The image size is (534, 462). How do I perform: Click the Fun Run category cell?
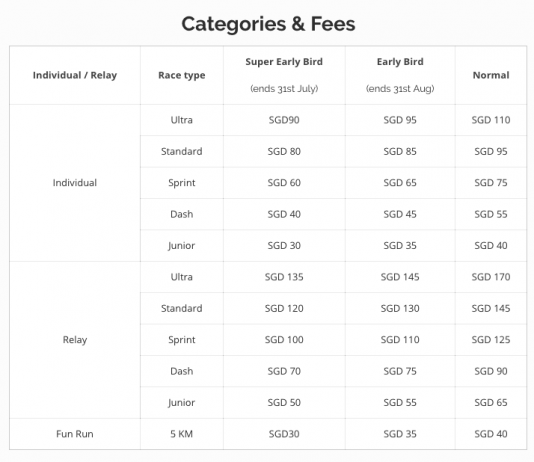(75, 434)
